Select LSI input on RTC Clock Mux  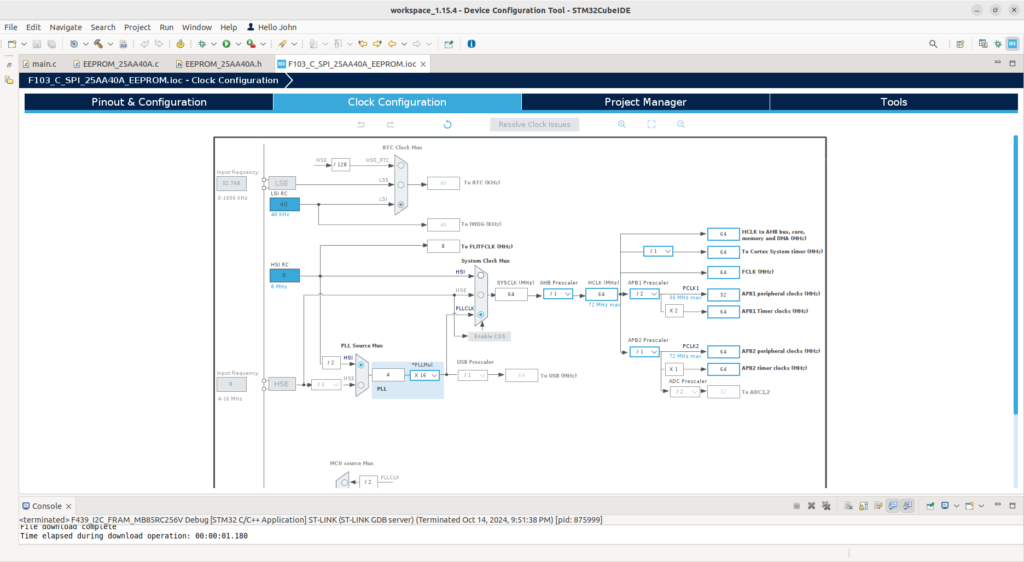point(401,204)
